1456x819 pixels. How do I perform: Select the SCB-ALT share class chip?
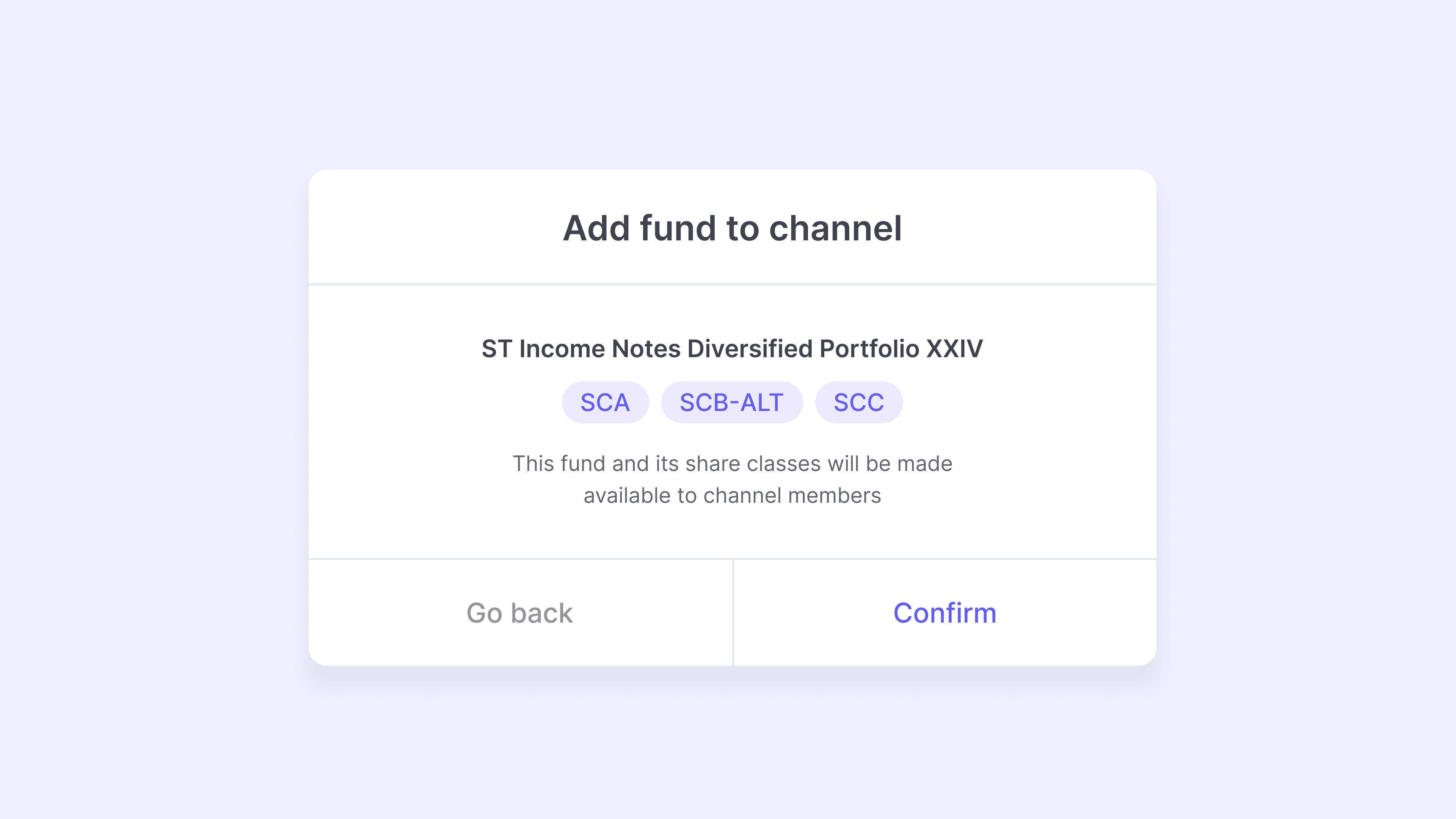click(731, 402)
